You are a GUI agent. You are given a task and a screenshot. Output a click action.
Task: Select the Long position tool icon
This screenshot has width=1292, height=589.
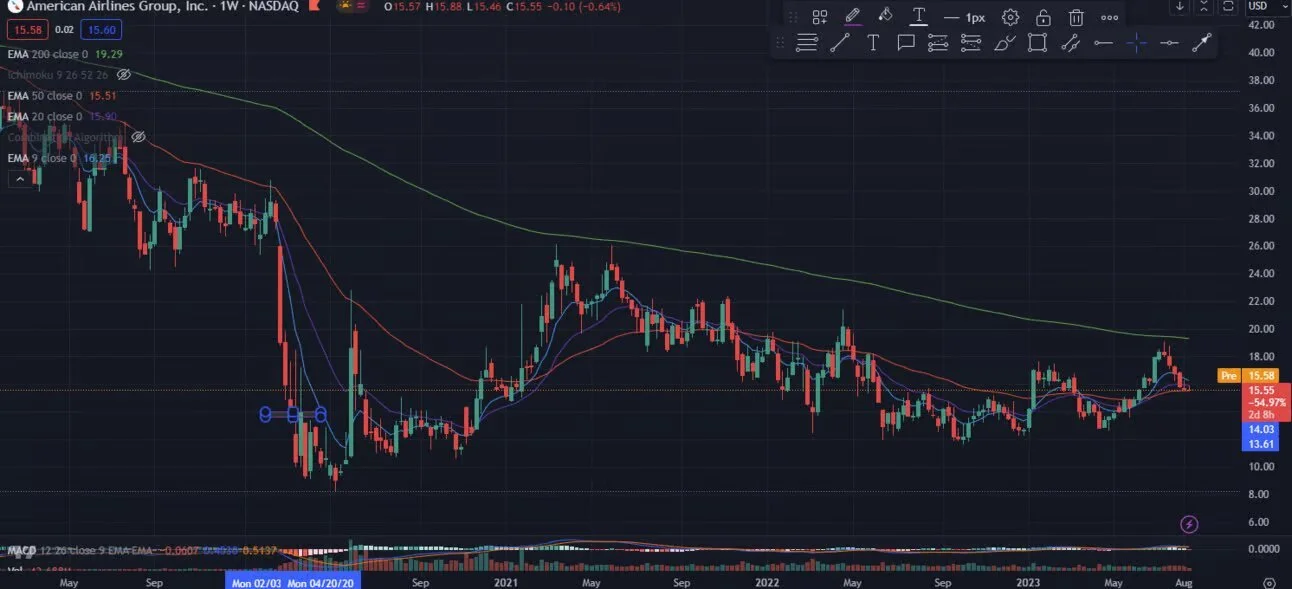[938, 43]
